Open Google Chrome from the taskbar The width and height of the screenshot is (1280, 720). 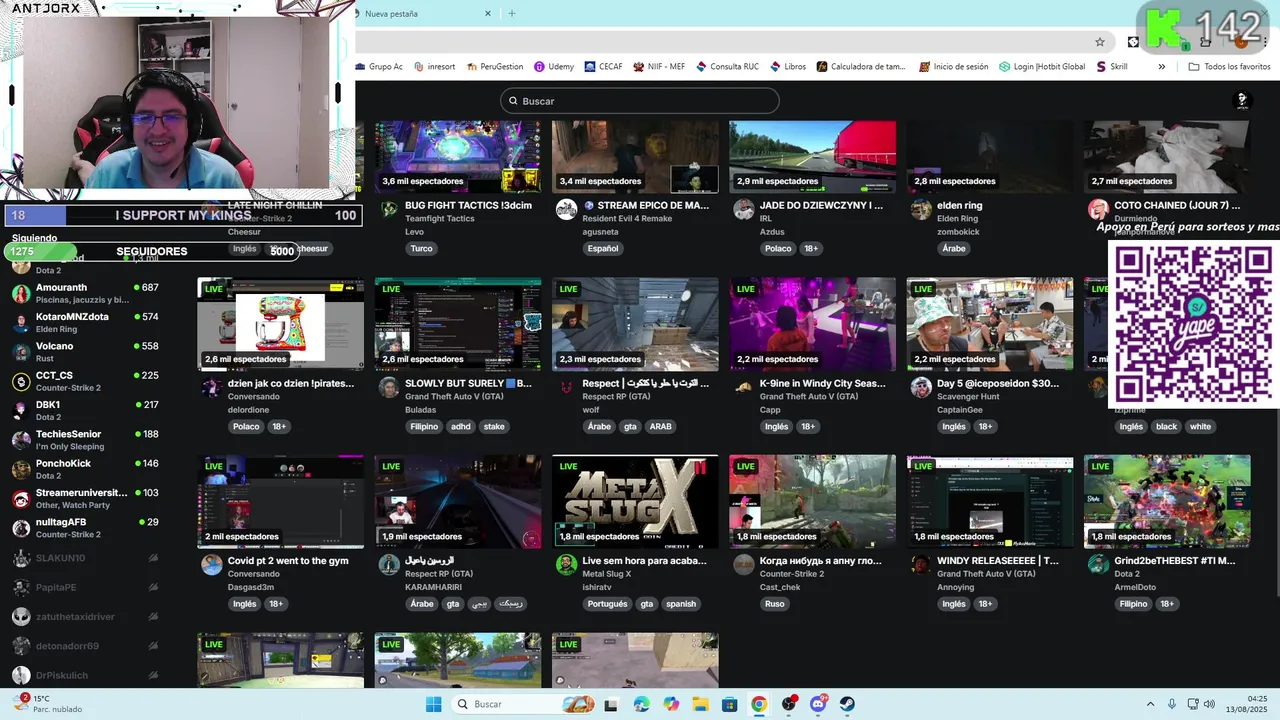click(759, 704)
